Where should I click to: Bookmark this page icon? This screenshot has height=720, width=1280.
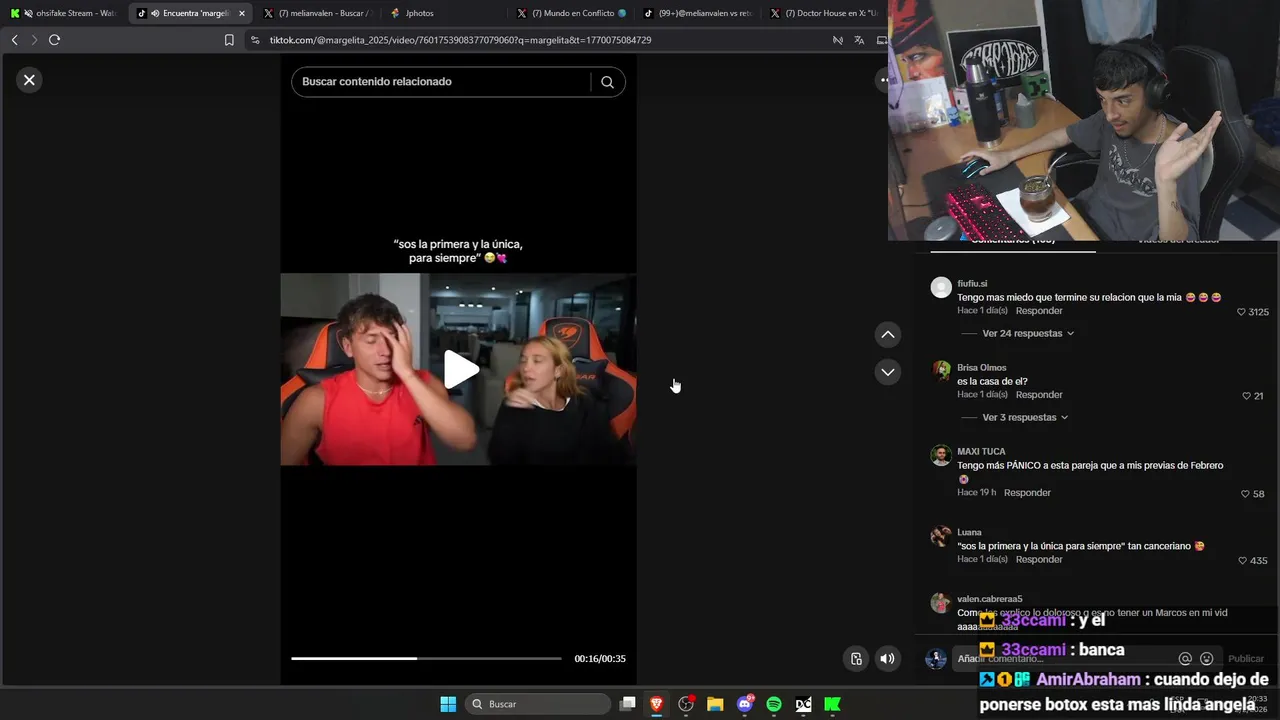tap(229, 40)
